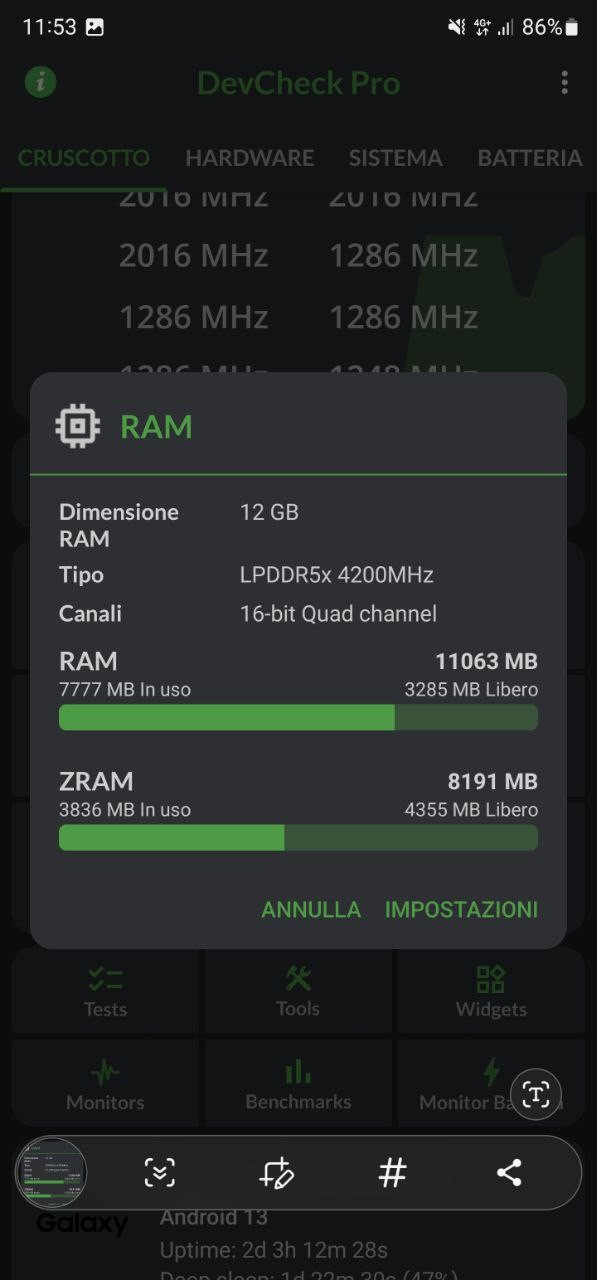Image resolution: width=597 pixels, height=1280 pixels.
Task: Tap the share icon in screenshot toolbar
Action: point(509,1172)
